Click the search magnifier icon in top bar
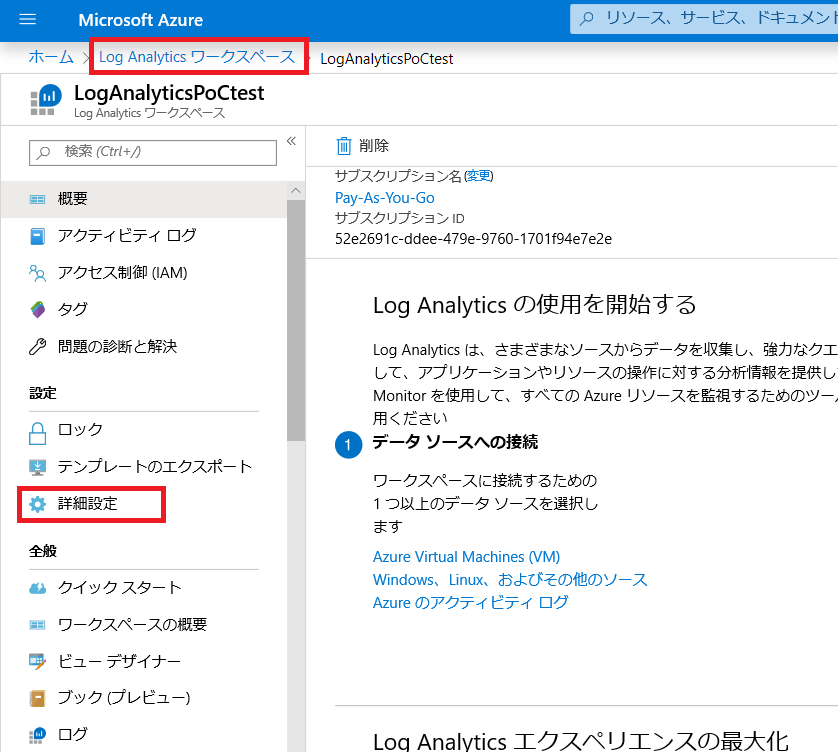Screen dimensions: 838x752 tap(586, 19)
